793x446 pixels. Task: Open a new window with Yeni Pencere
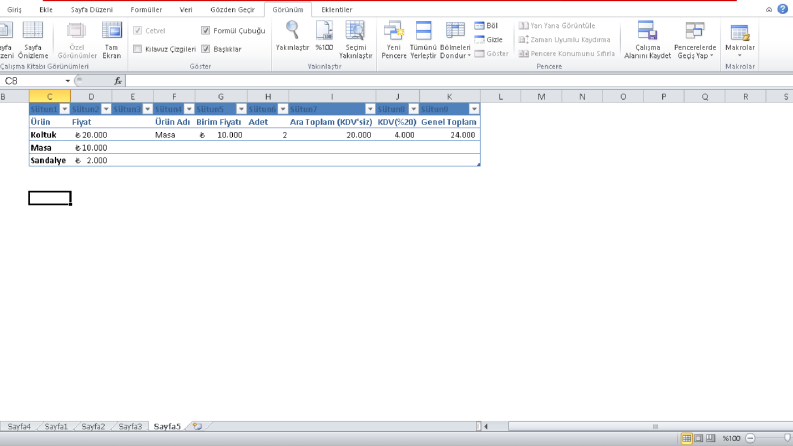[x=393, y=40]
